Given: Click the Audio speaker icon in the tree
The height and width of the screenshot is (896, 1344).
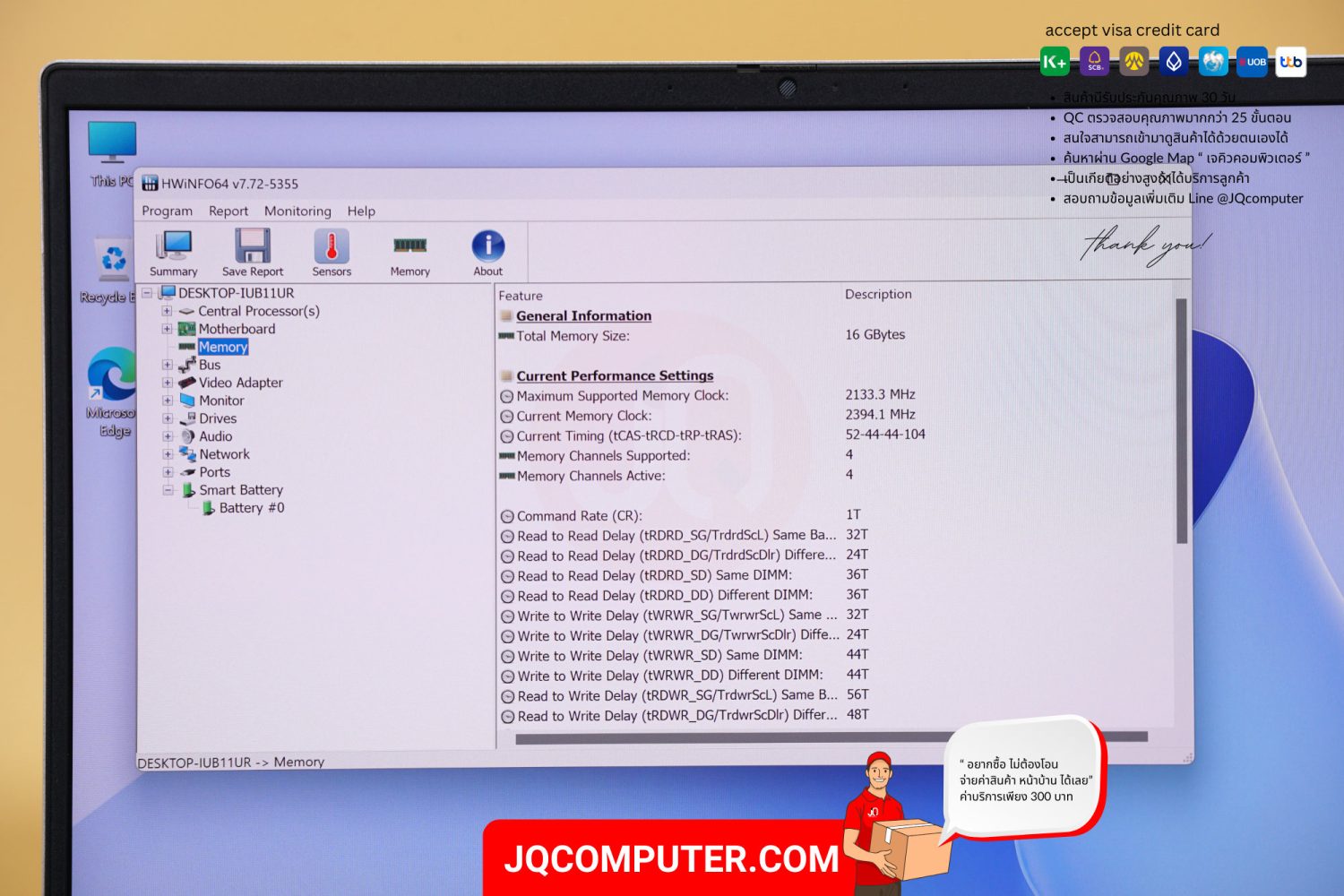Looking at the screenshot, I should [x=187, y=436].
